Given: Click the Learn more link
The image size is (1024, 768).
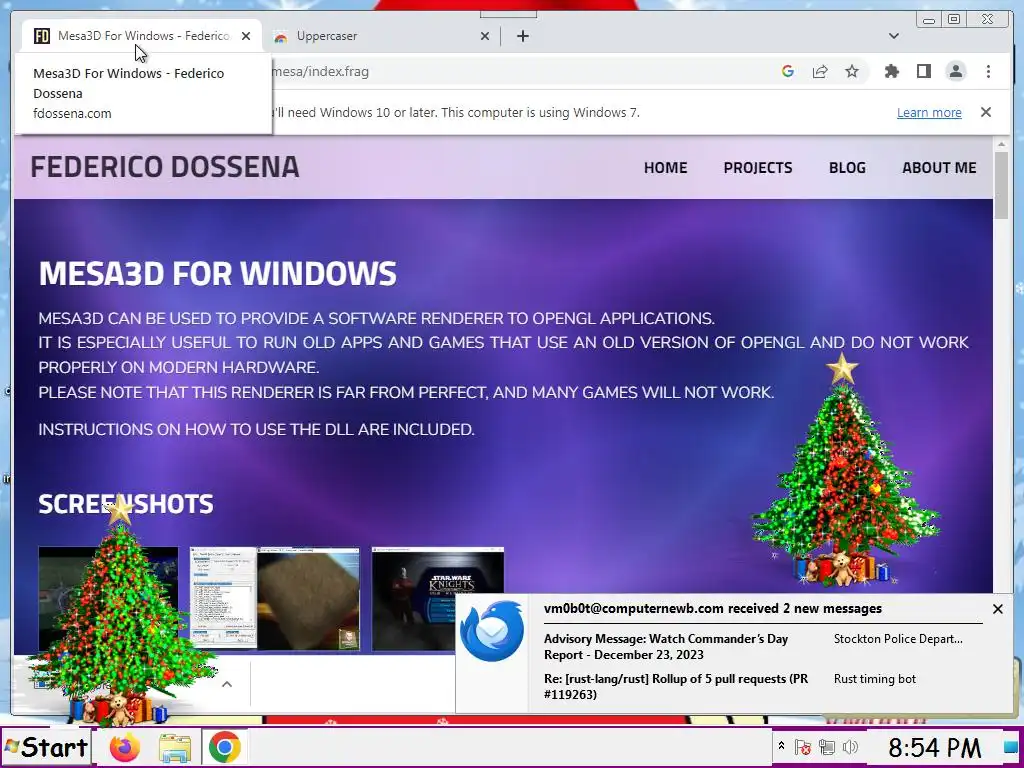Looking at the screenshot, I should click(x=929, y=112).
